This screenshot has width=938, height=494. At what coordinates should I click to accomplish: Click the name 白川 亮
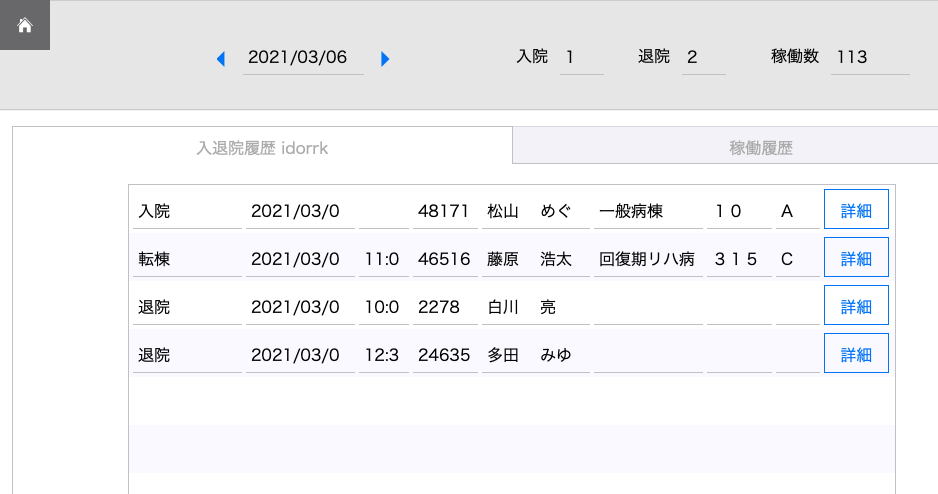(x=535, y=307)
